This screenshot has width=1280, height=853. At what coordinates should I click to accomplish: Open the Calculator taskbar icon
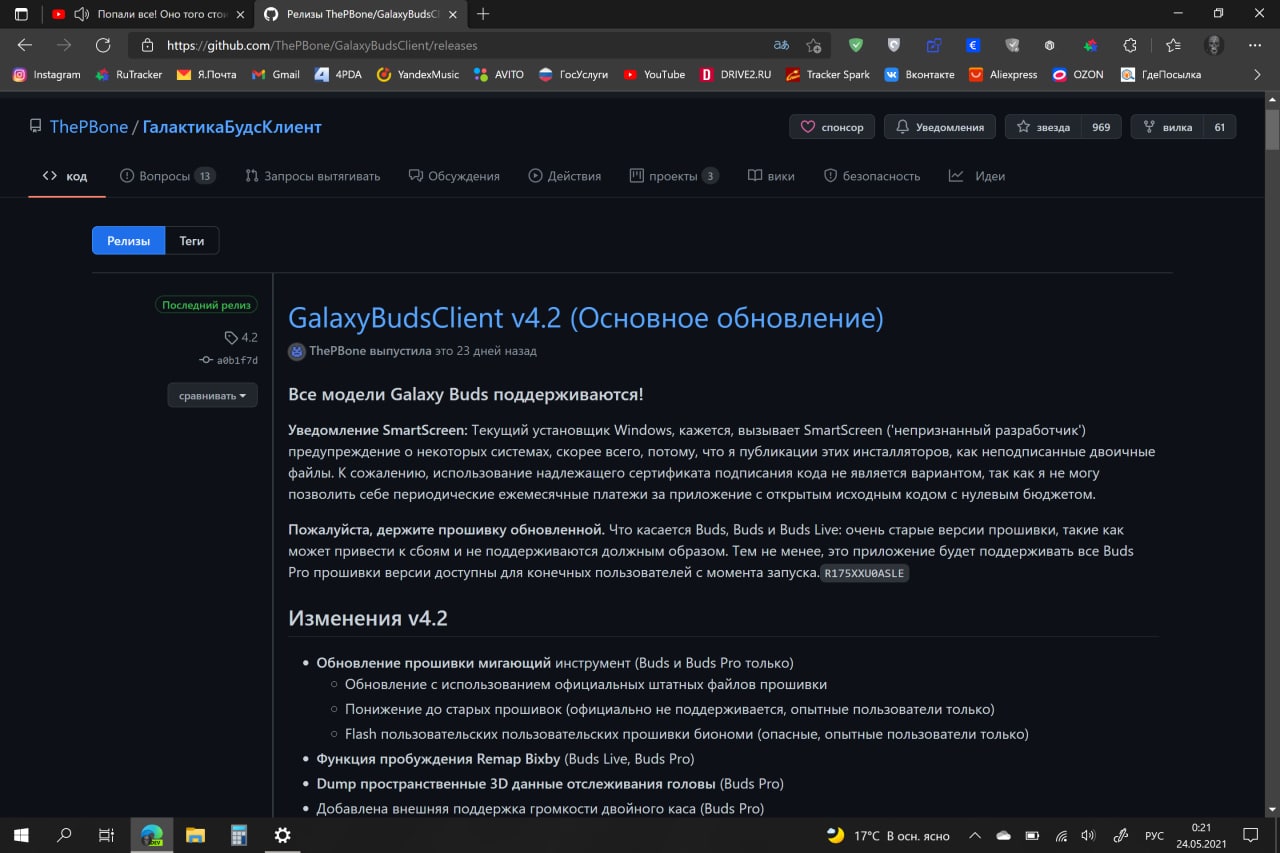(239, 834)
